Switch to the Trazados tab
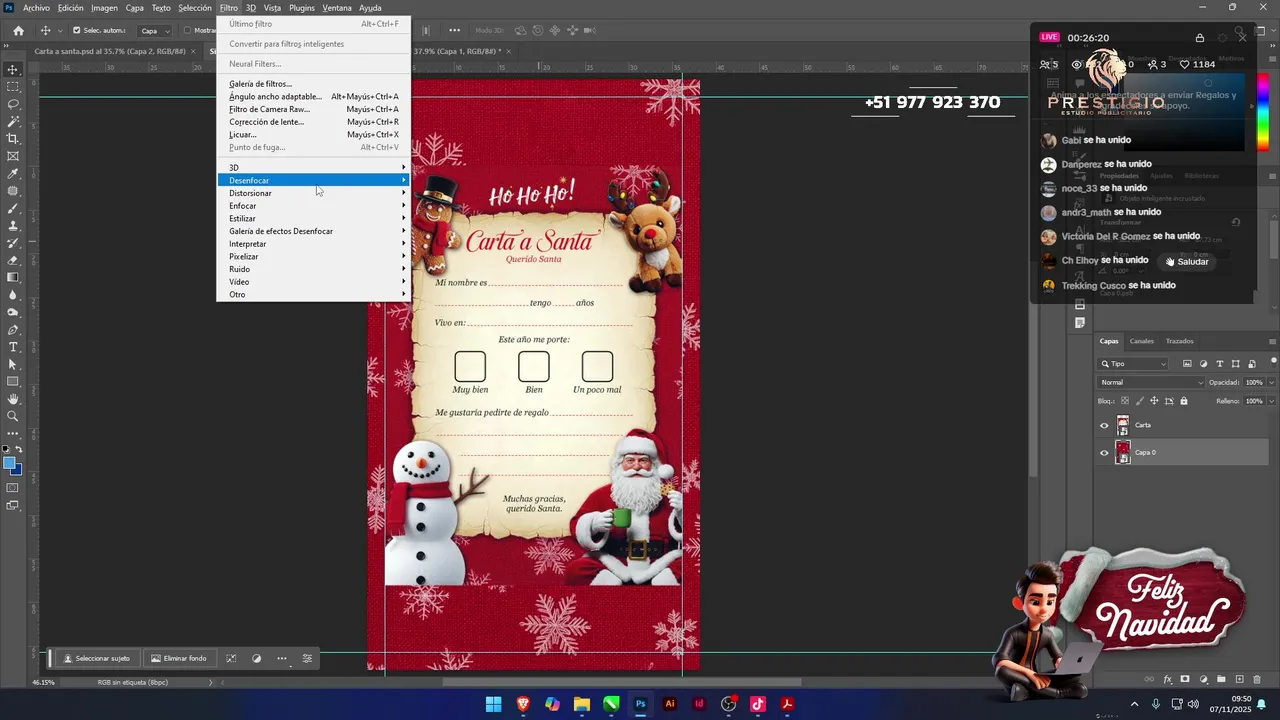Viewport: 1280px width, 720px height. click(1179, 341)
